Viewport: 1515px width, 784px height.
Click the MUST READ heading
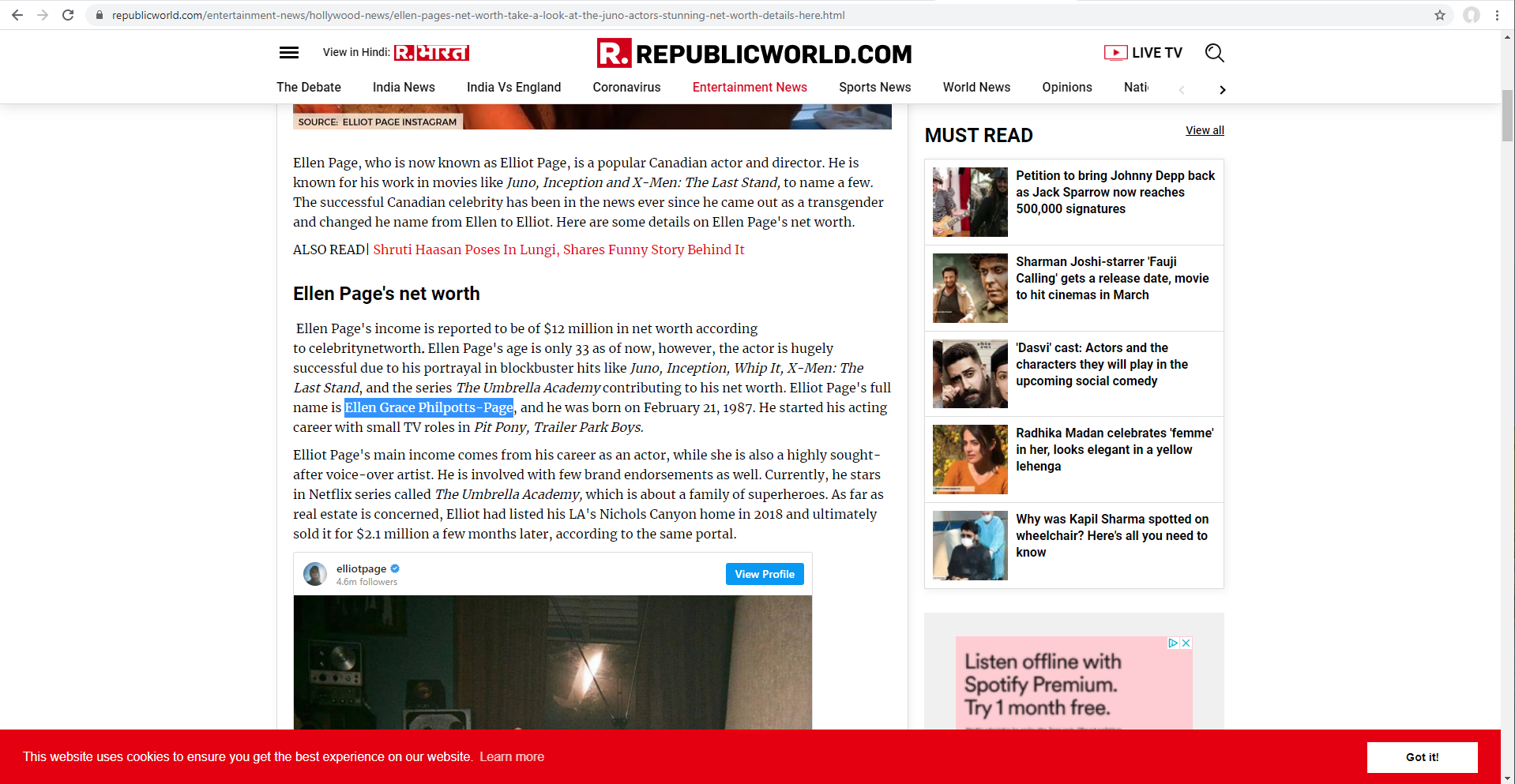point(979,136)
